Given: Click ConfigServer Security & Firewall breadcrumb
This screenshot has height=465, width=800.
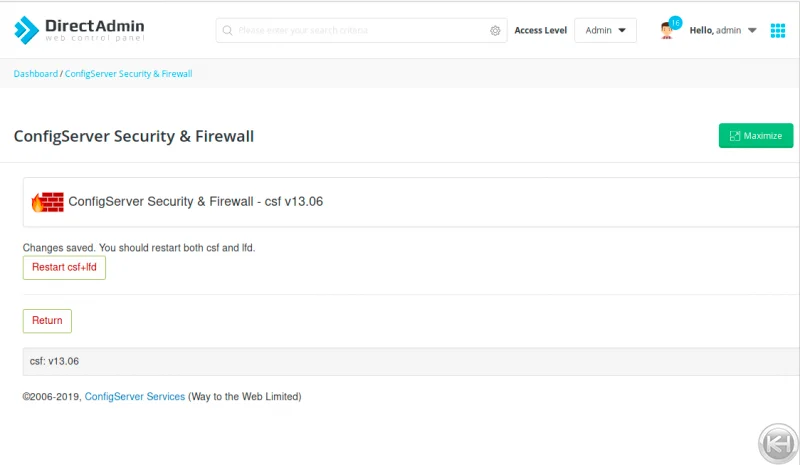Looking at the screenshot, I should [x=129, y=74].
